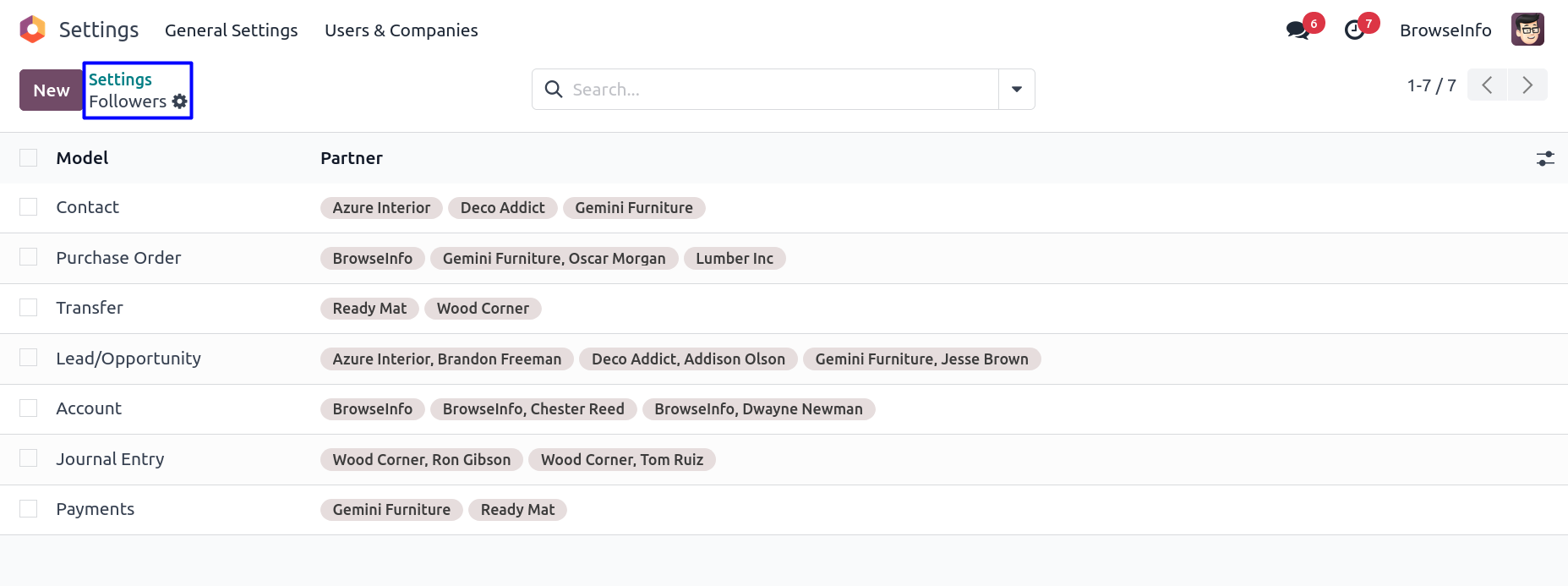The width and height of the screenshot is (1568, 586).
Task: Click the search magnifier icon
Action: tap(554, 90)
